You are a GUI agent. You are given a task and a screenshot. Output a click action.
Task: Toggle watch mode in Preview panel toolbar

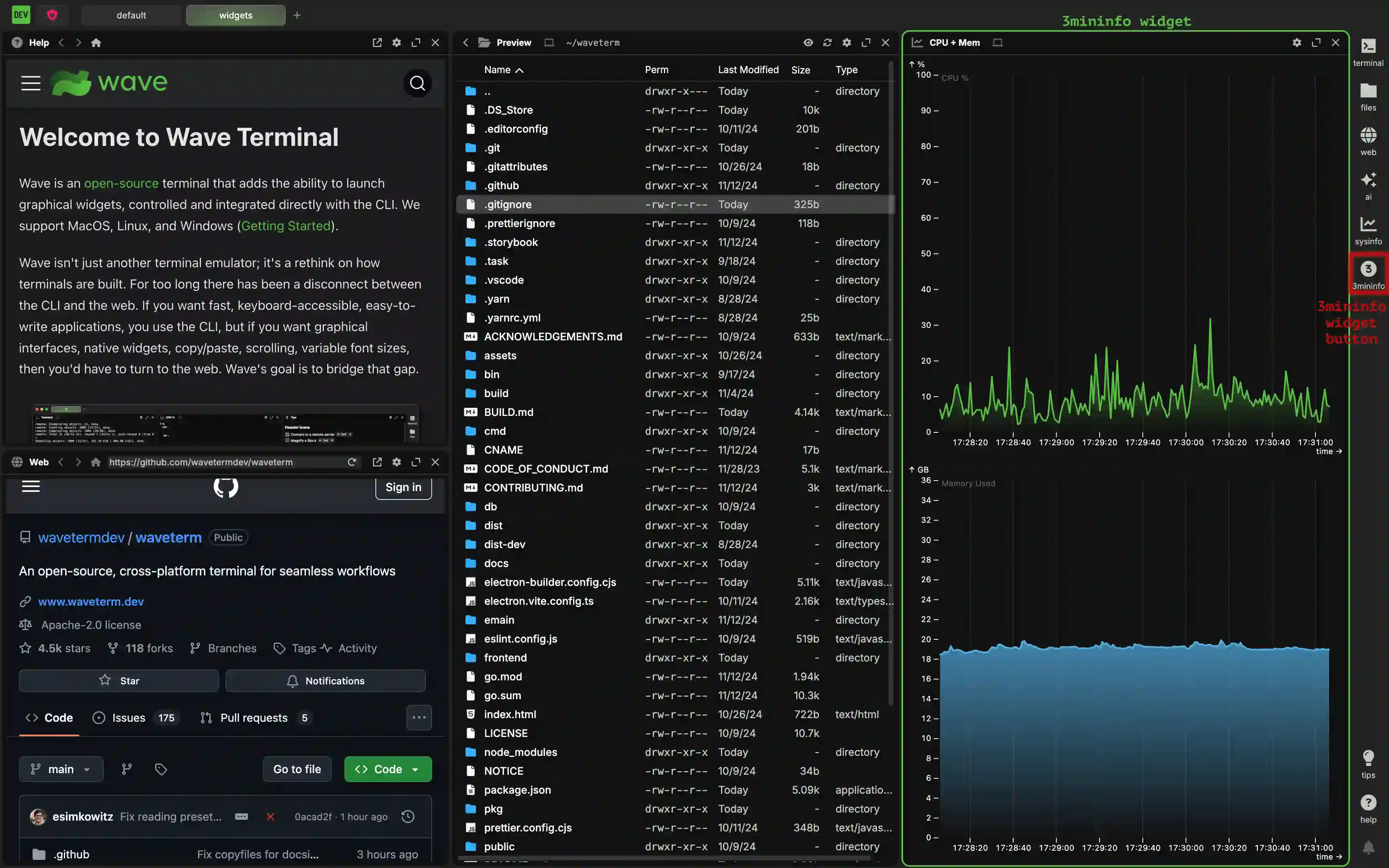pyautogui.click(x=807, y=42)
